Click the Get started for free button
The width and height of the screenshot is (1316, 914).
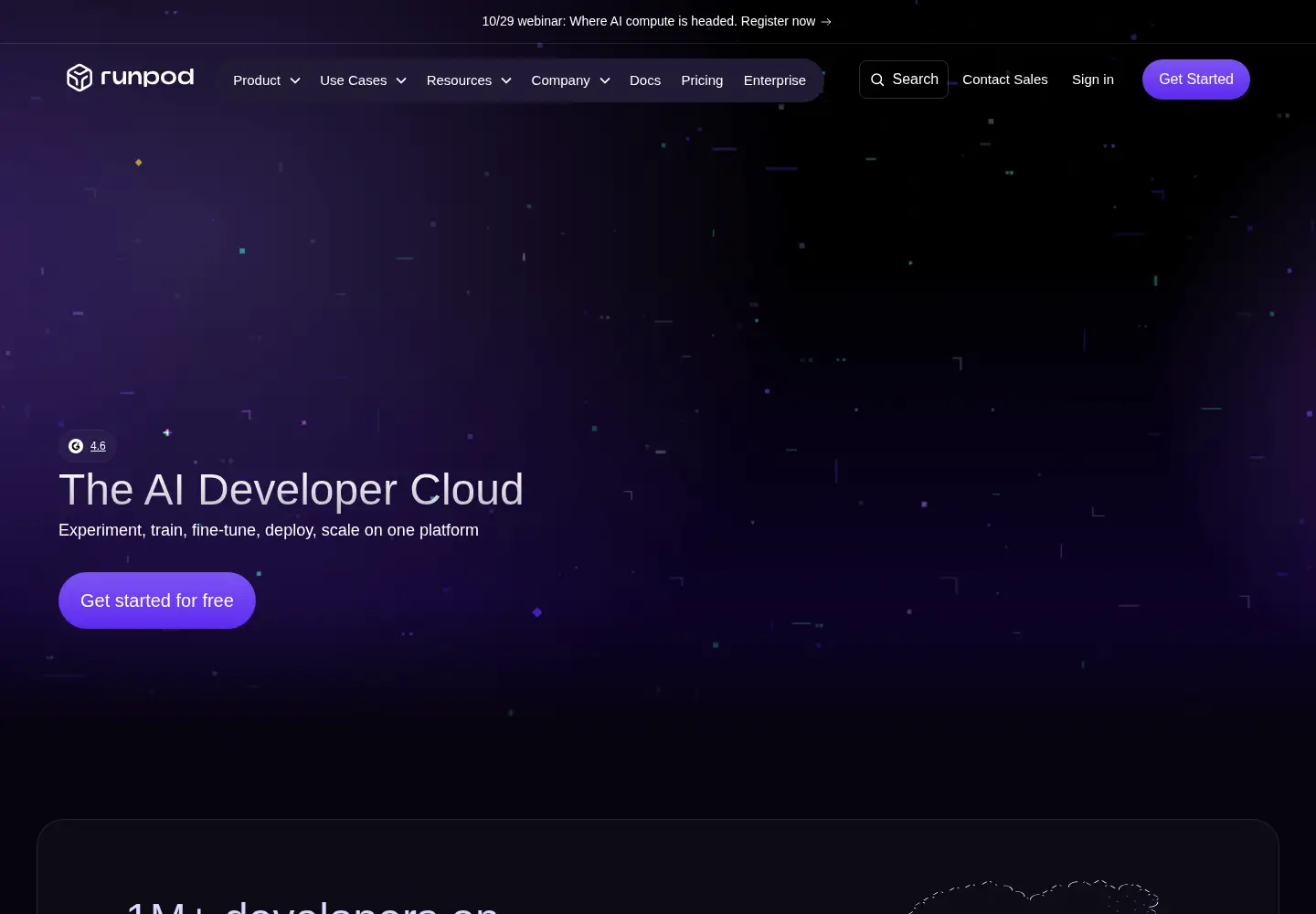[x=157, y=600]
